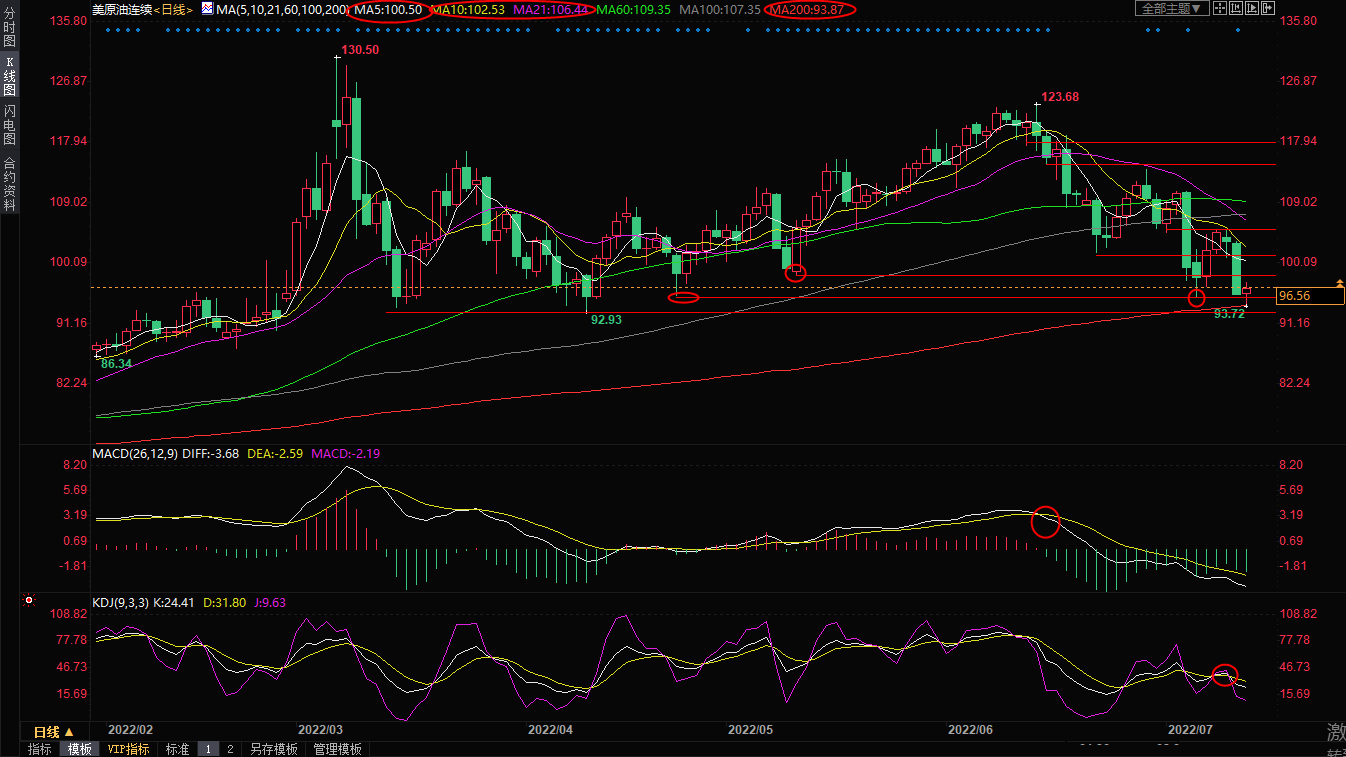1346x757 pixels.
Task: Click the rightmost chart tool icon in top-right
Action: click(x=1268, y=9)
